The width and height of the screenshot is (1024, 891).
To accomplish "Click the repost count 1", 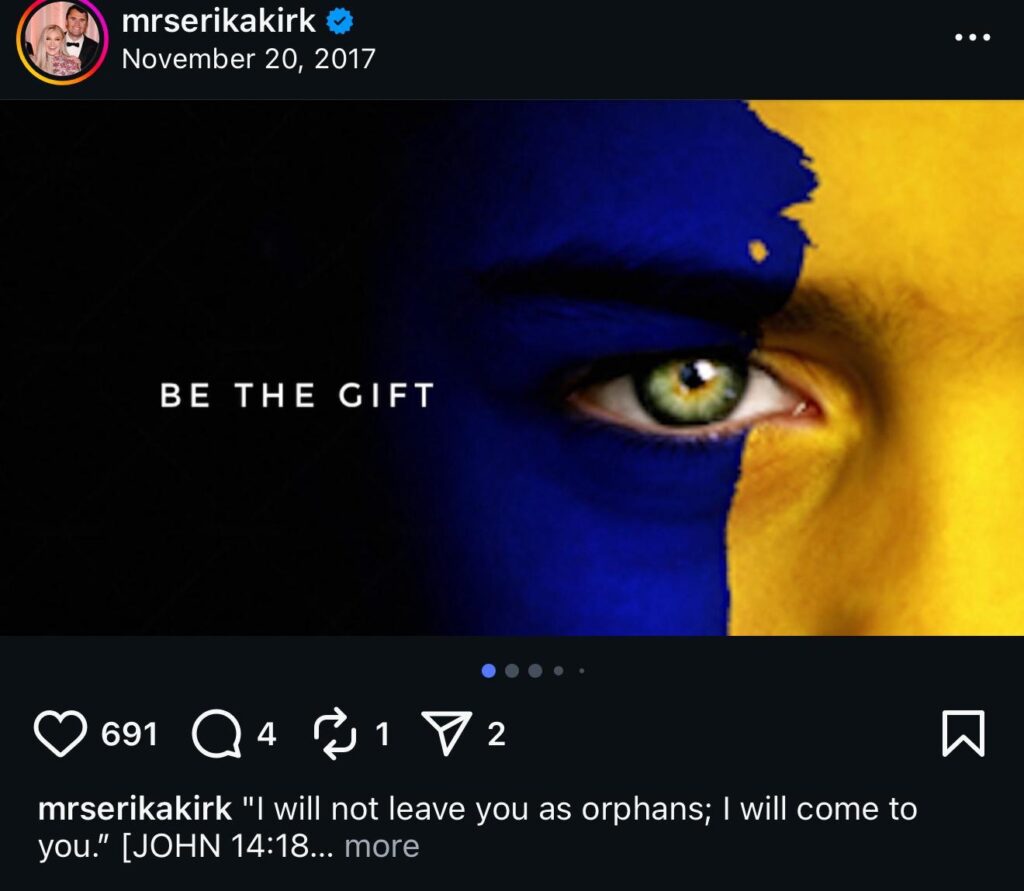I will [381, 735].
